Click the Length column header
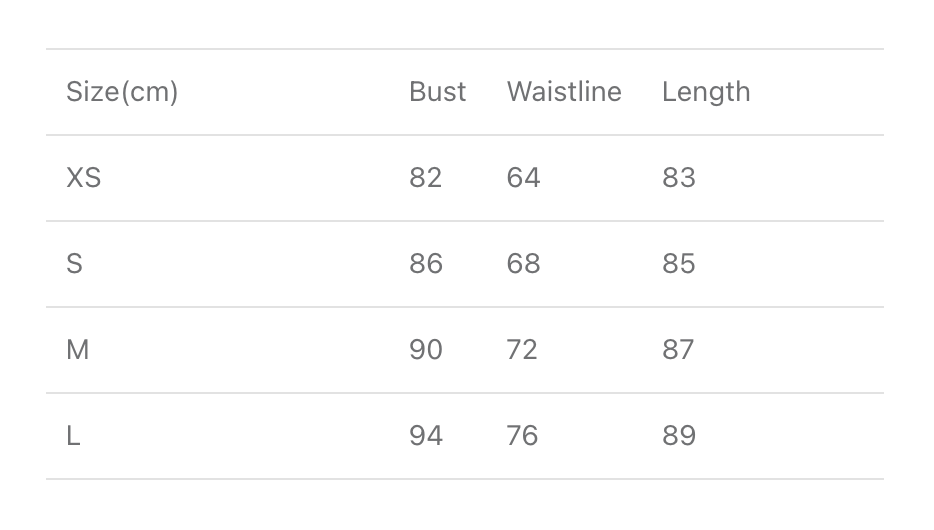The image size is (934, 530). click(705, 92)
